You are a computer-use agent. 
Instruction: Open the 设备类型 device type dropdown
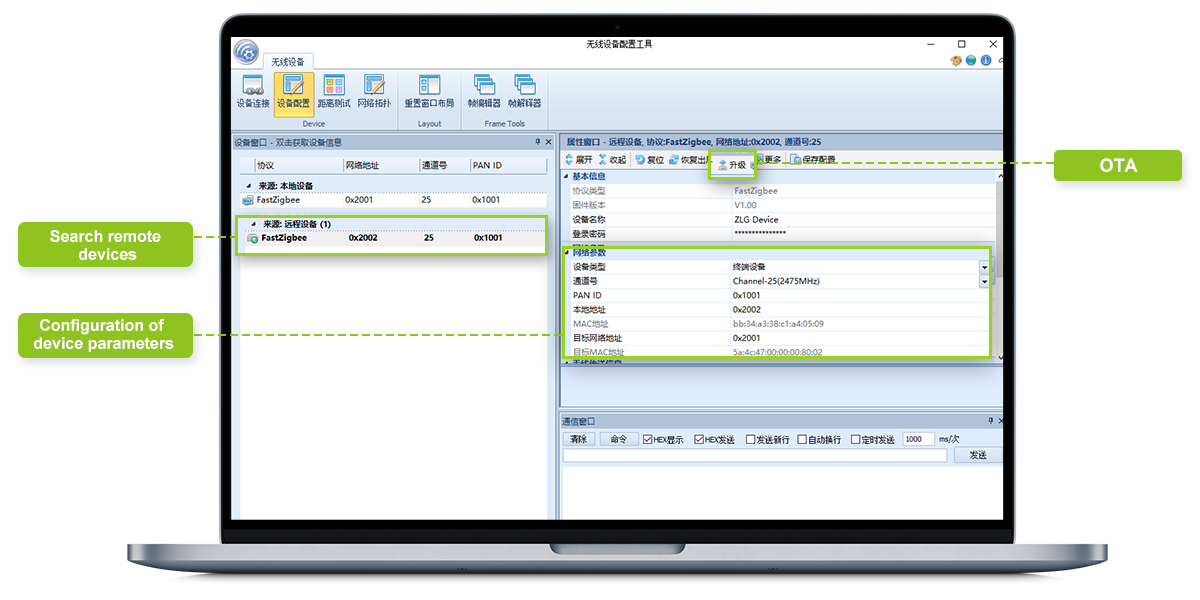[x=983, y=267]
